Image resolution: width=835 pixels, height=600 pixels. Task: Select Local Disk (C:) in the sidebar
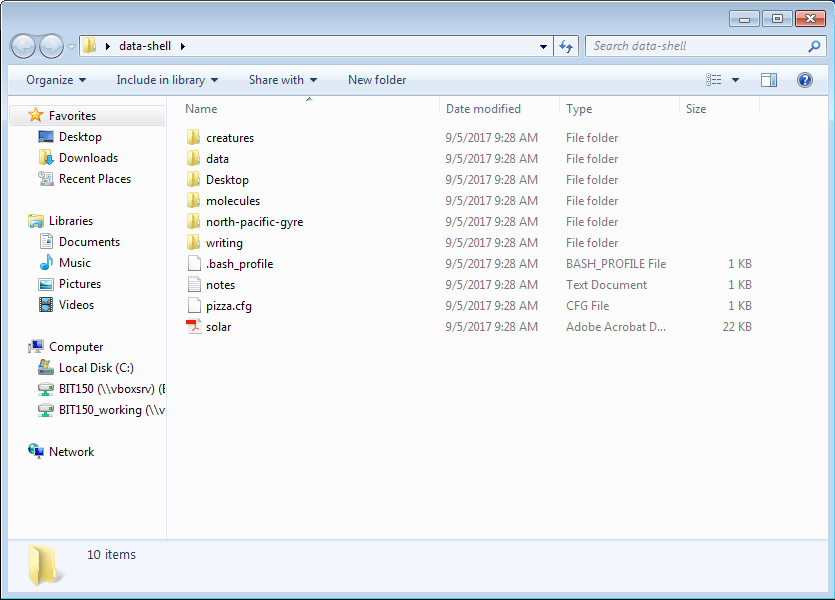tap(86, 367)
